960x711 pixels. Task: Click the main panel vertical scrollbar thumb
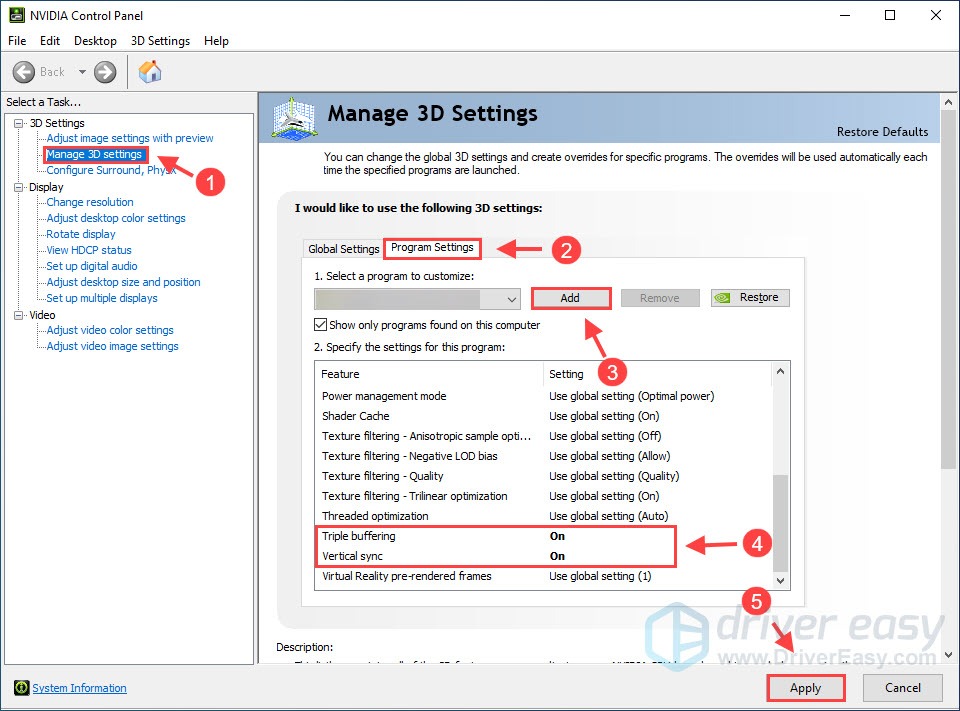tap(948, 290)
